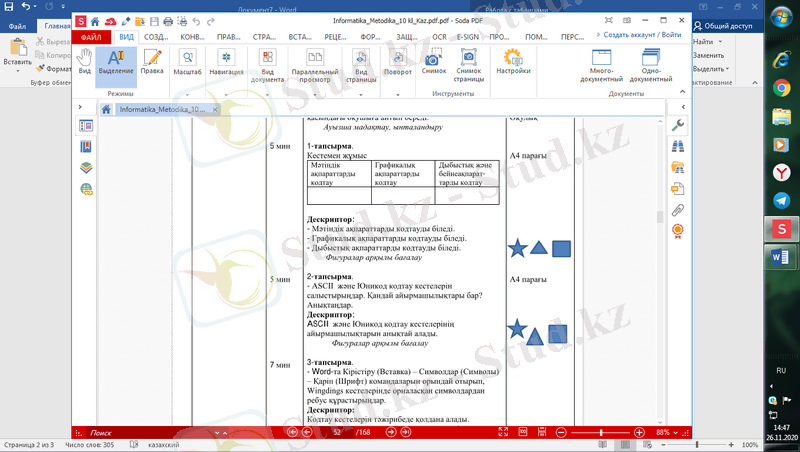Click the Telegram icon in taskbar
This screenshot has width=800, height=452.
[781, 200]
